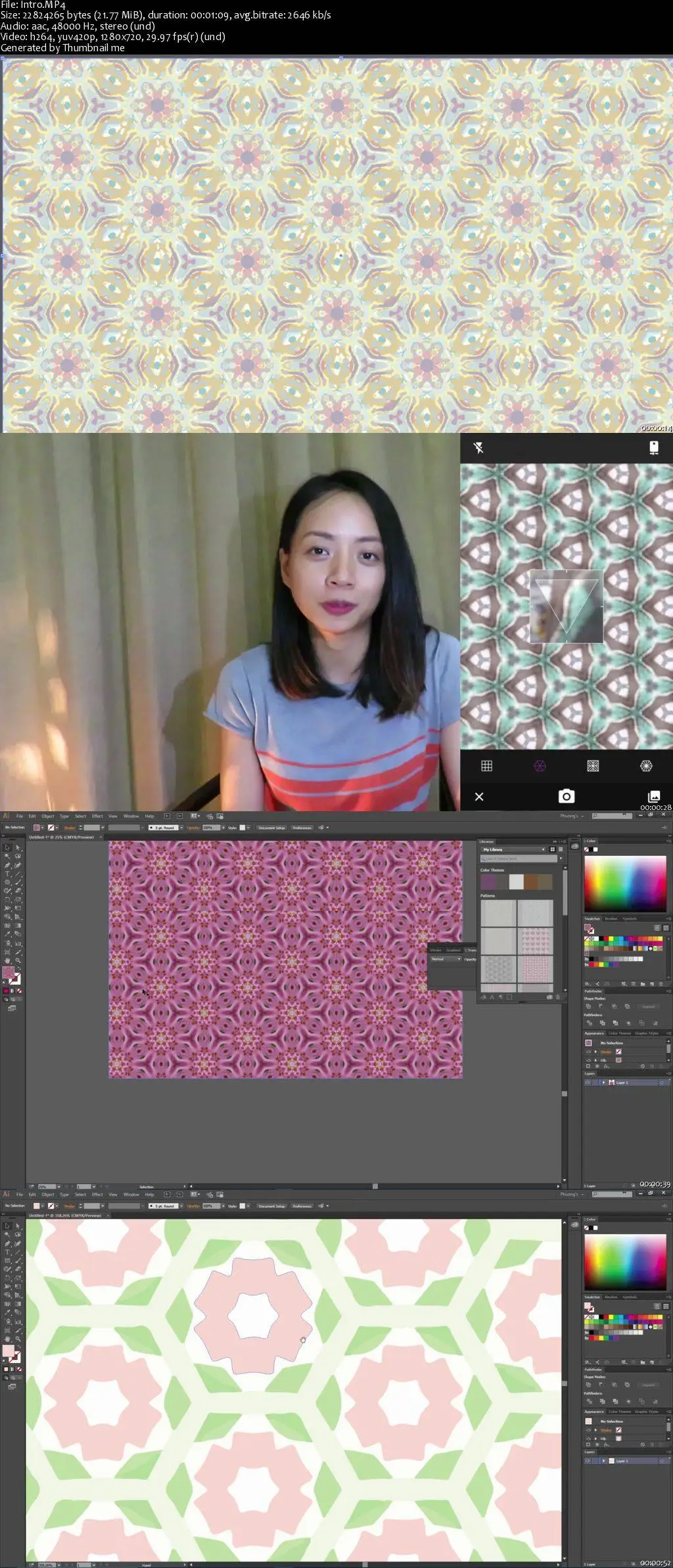673x1568 pixels.
Task: Switch to Symbols tab in pink-pattern frame
Action: coord(630,918)
